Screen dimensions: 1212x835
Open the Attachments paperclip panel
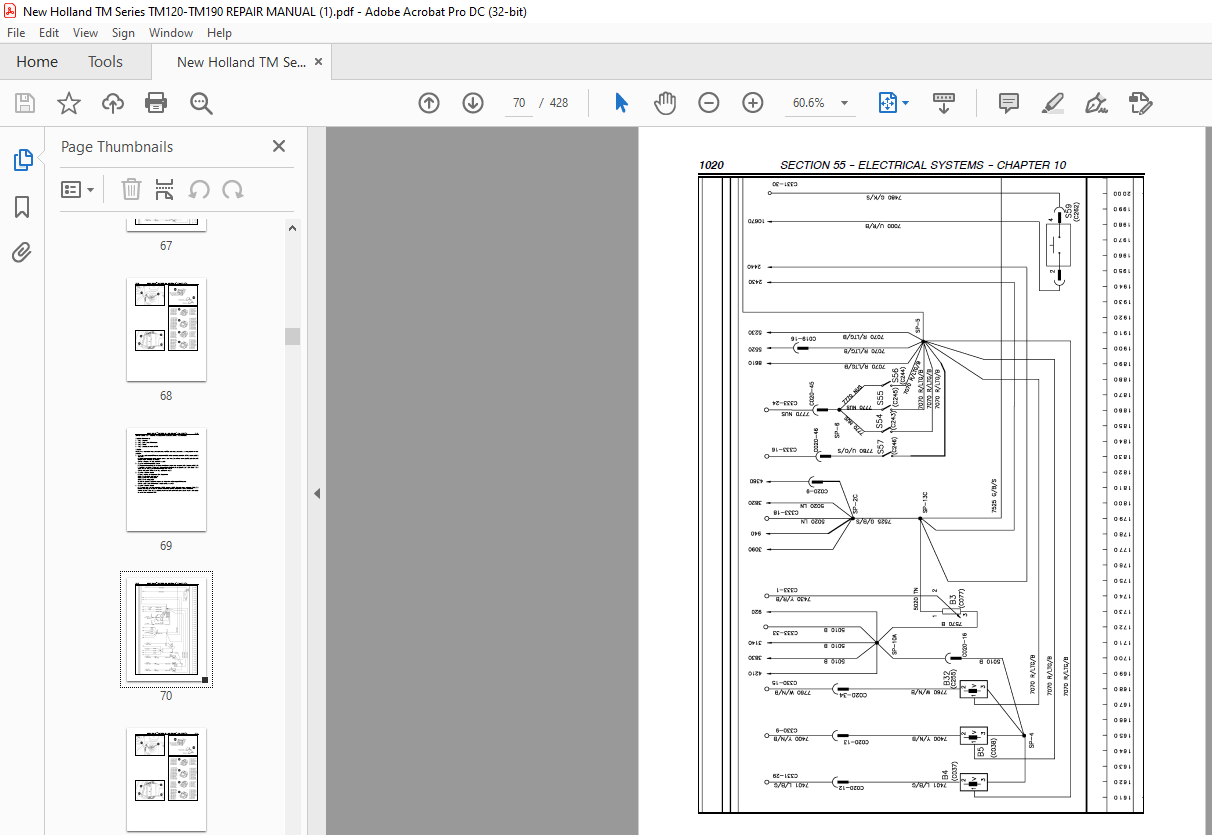pyautogui.click(x=22, y=252)
